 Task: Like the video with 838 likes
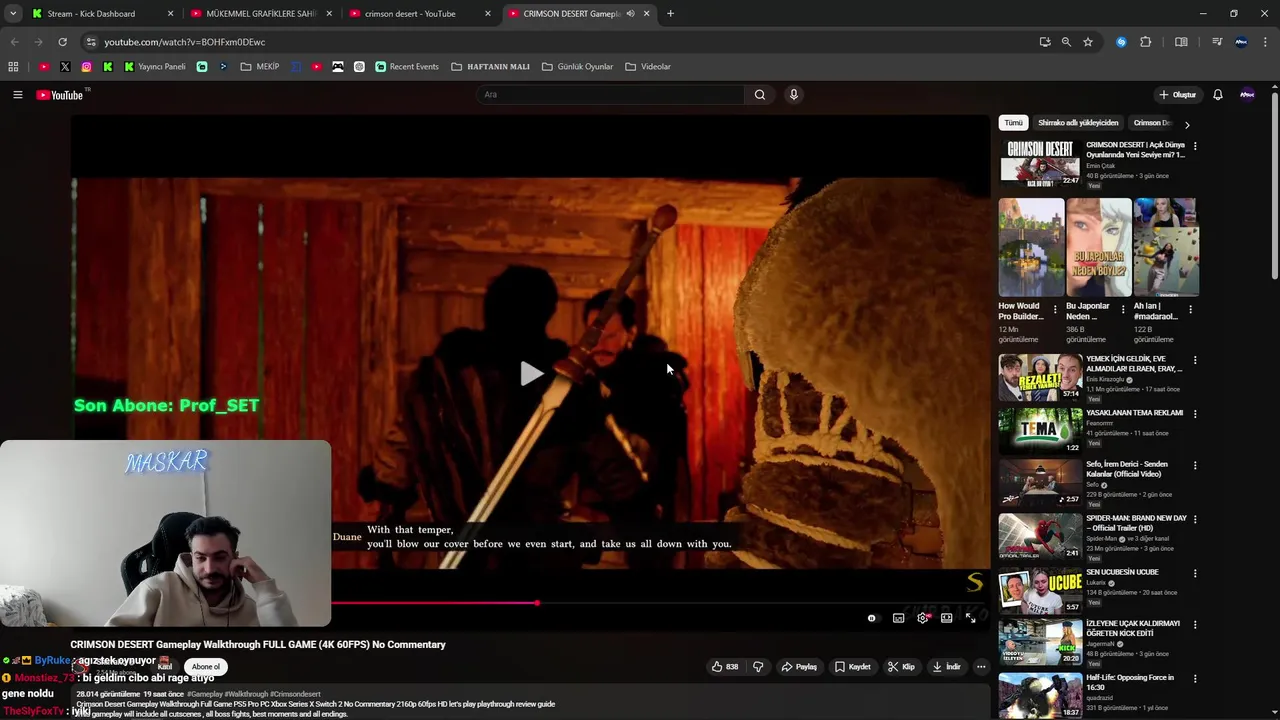pos(725,667)
